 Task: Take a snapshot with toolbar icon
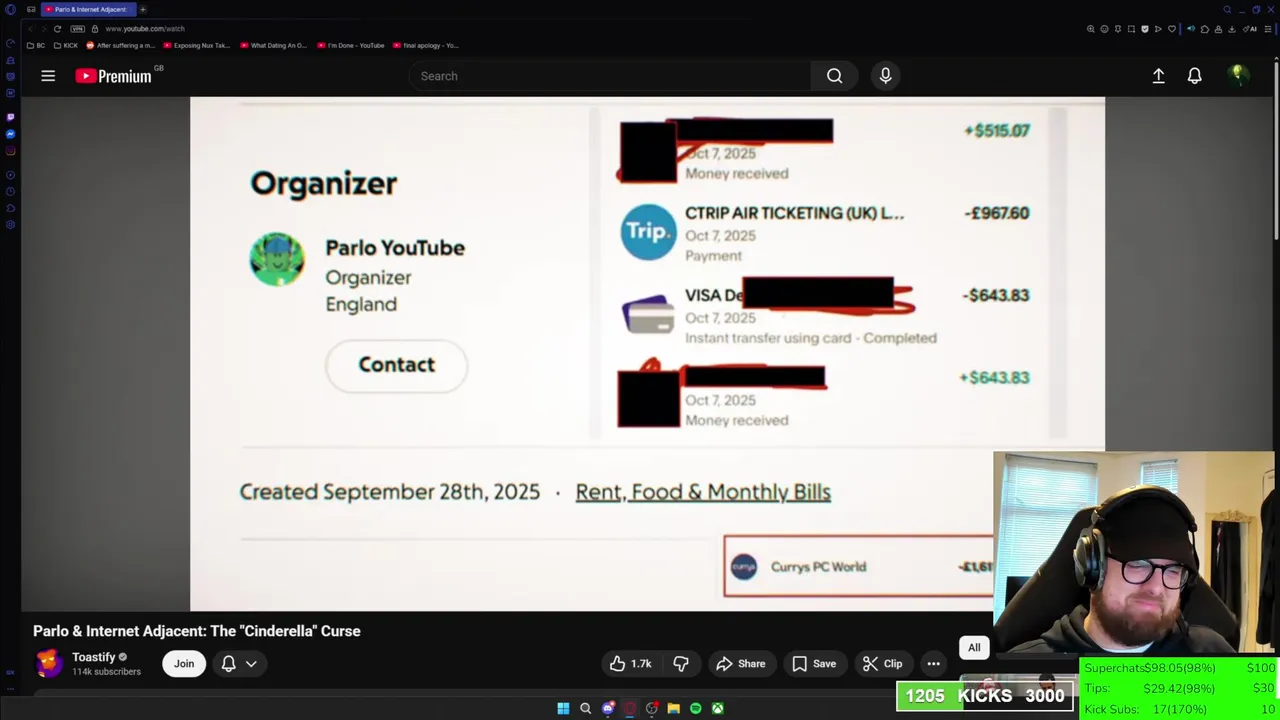pyautogui.click(x=1131, y=29)
